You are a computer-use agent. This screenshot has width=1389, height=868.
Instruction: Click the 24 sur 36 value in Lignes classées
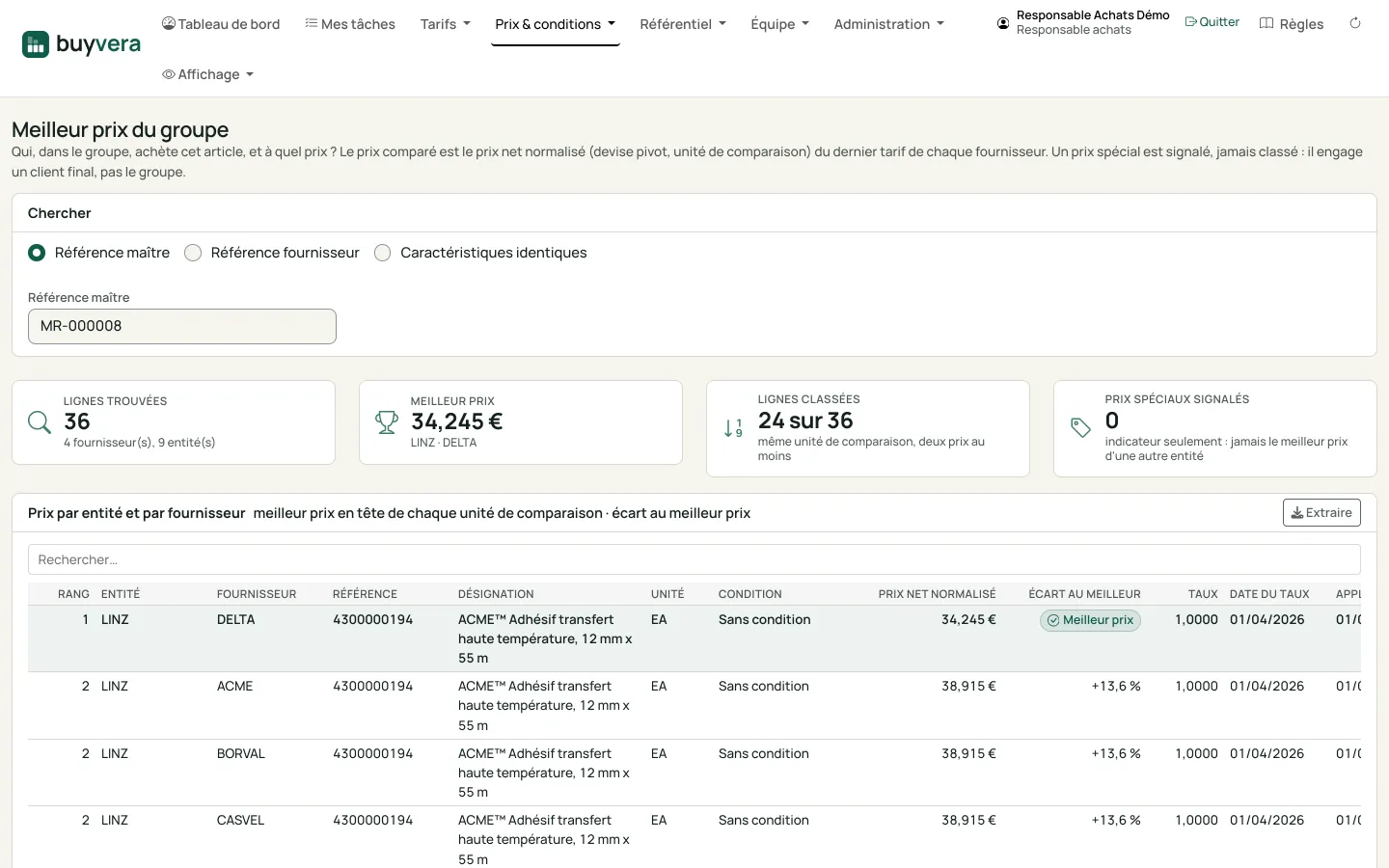(805, 420)
